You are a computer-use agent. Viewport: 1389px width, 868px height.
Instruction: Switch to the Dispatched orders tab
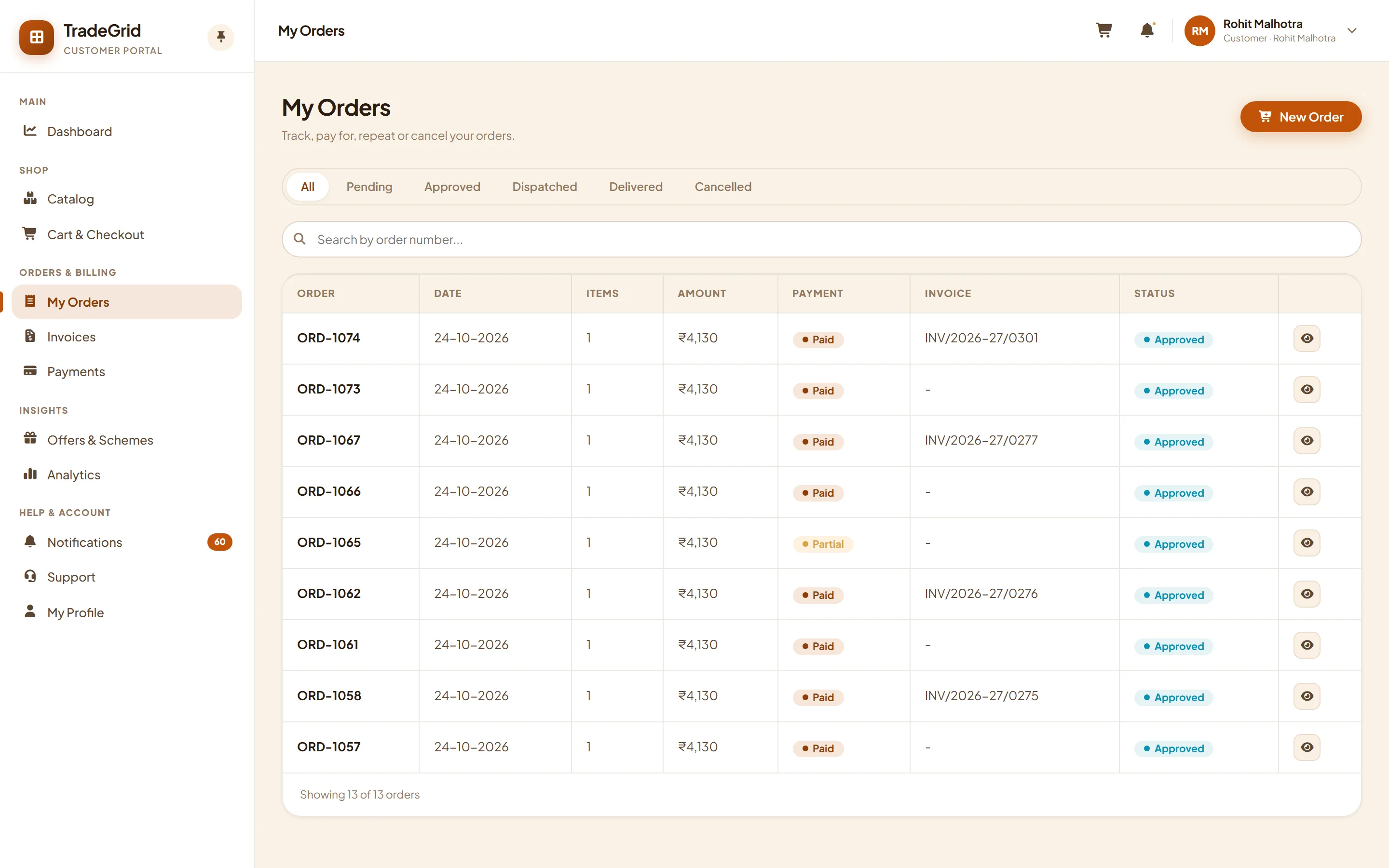coord(544,187)
